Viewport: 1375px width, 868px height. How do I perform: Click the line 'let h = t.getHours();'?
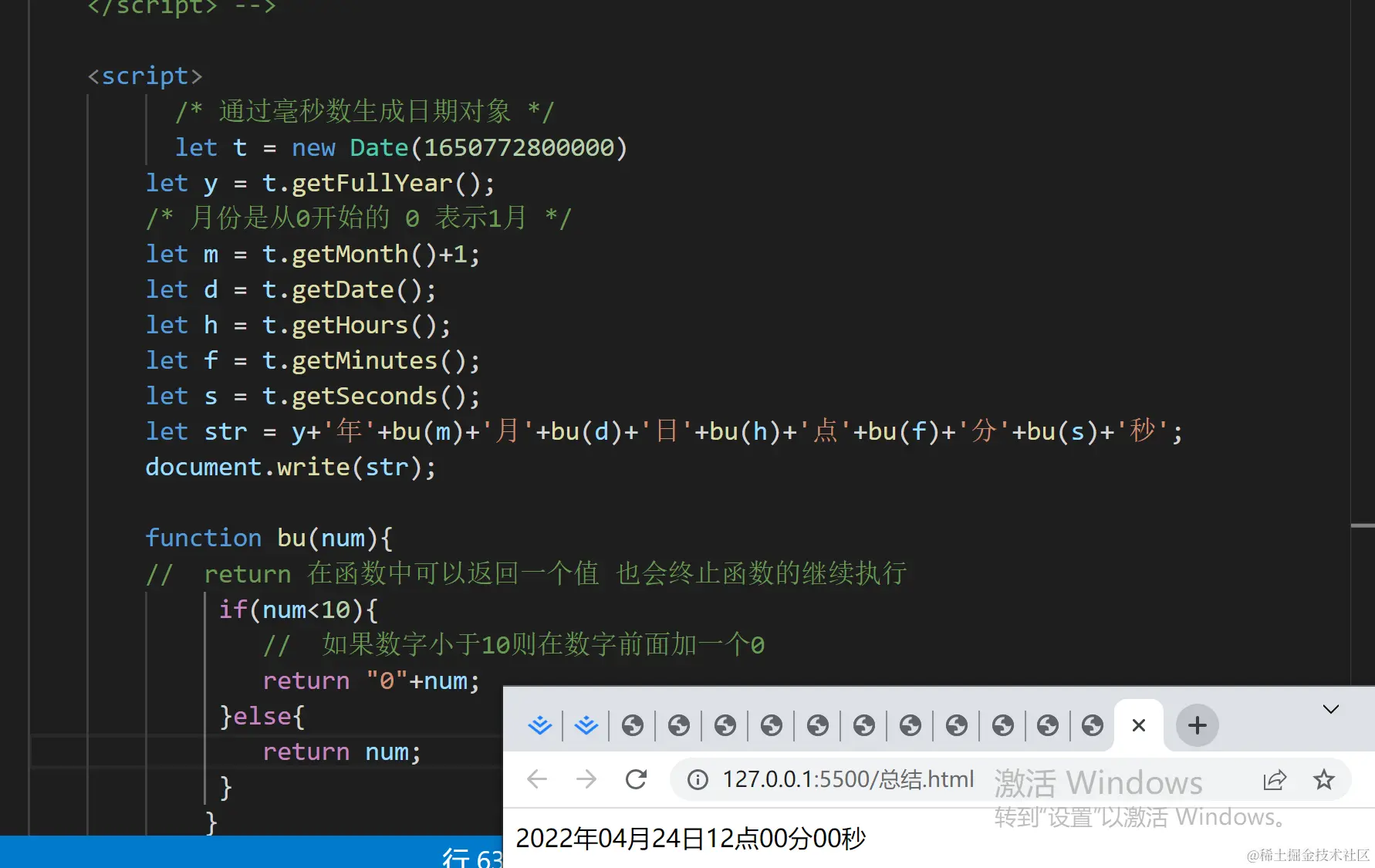click(298, 326)
